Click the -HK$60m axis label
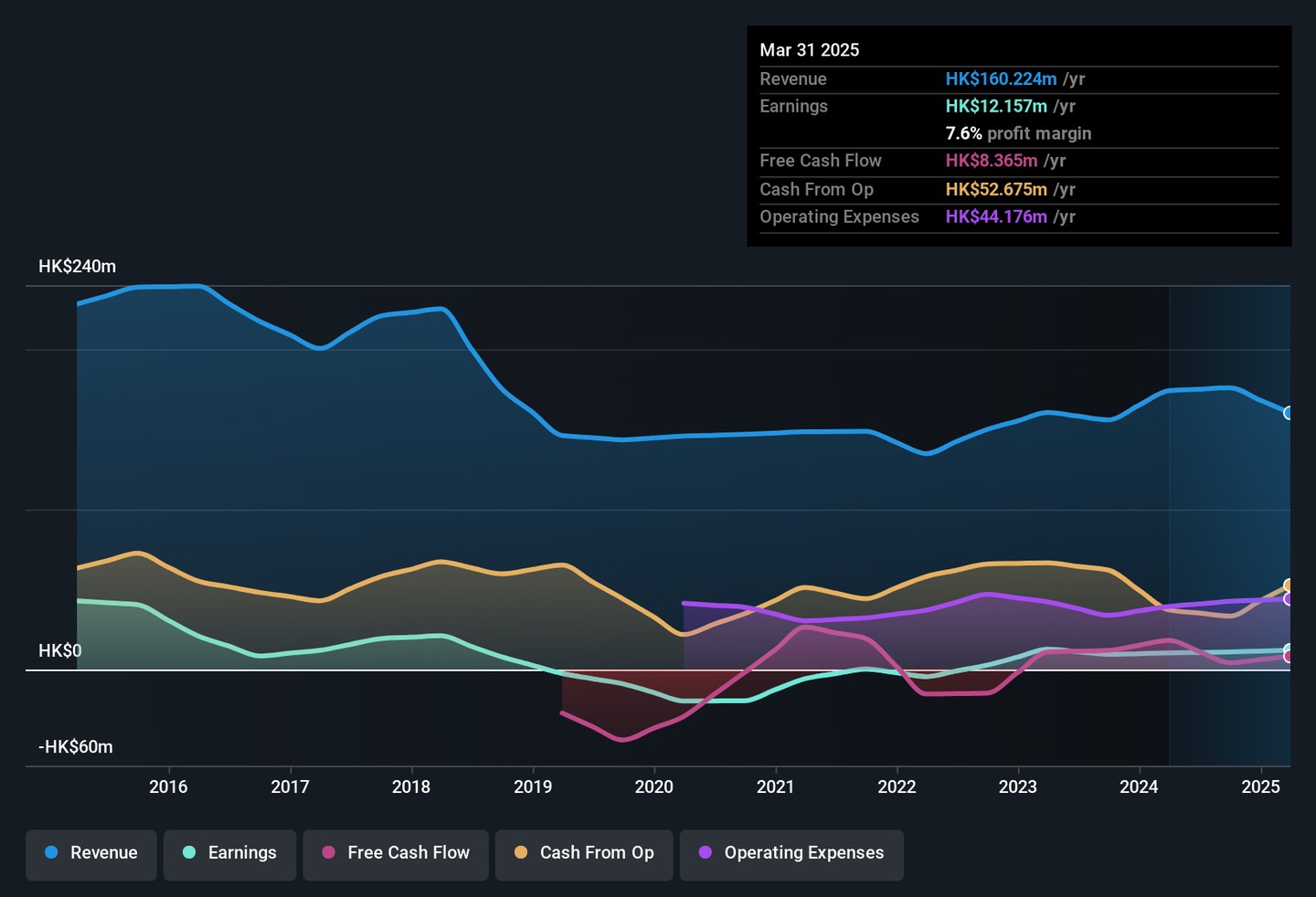 click(x=76, y=747)
